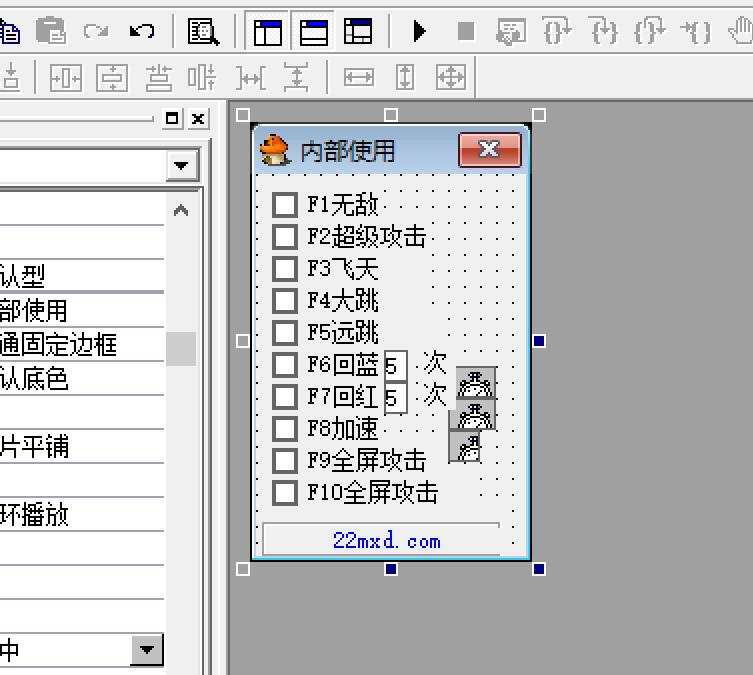Expand the dropdown arrow beside 中 at panel bottom
Image resolution: width=753 pixels, height=675 pixels.
point(147,650)
